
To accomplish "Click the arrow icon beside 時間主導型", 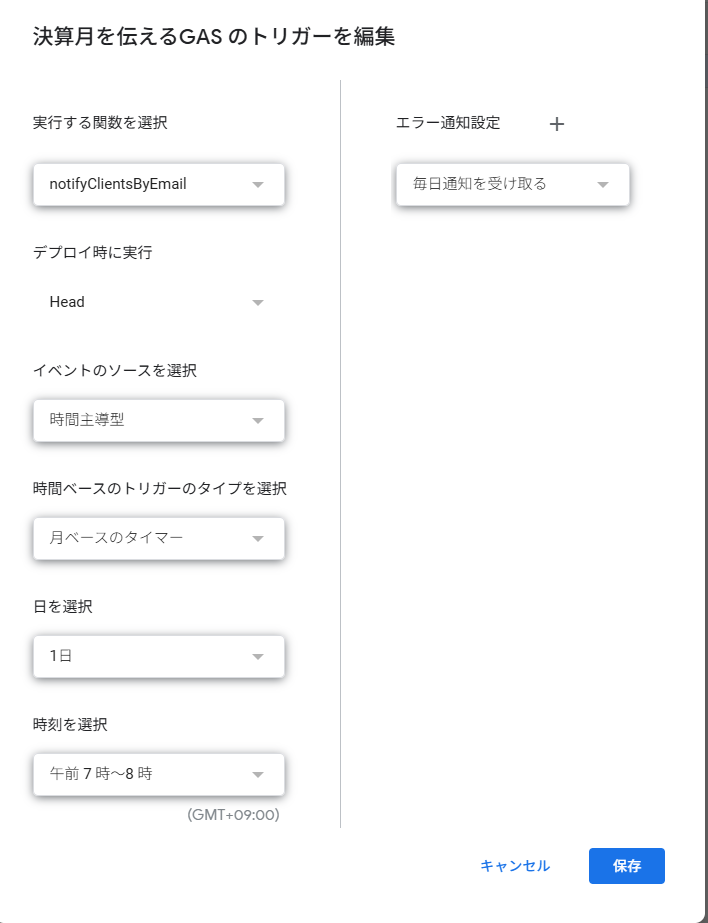I will (x=258, y=421).
